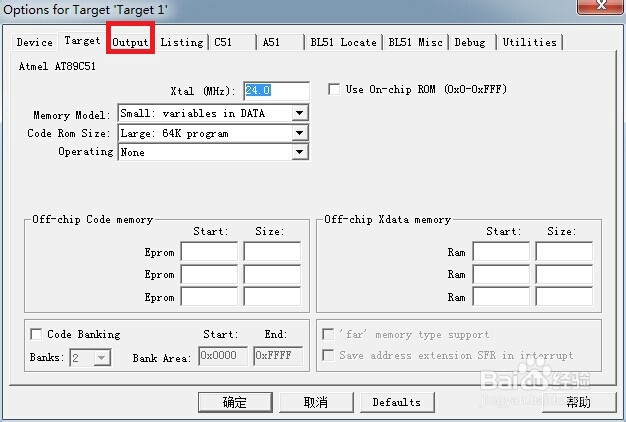Toggle 'far' memory type support checkbox
This screenshot has width=626, height=422.
pyautogui.click(x=328, y=334)
